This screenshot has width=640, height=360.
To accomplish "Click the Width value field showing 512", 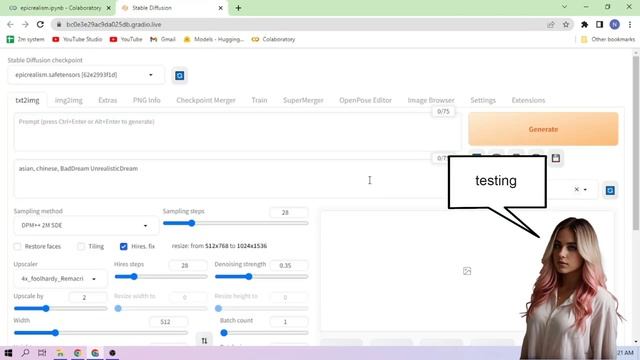I will coord(168,322).
